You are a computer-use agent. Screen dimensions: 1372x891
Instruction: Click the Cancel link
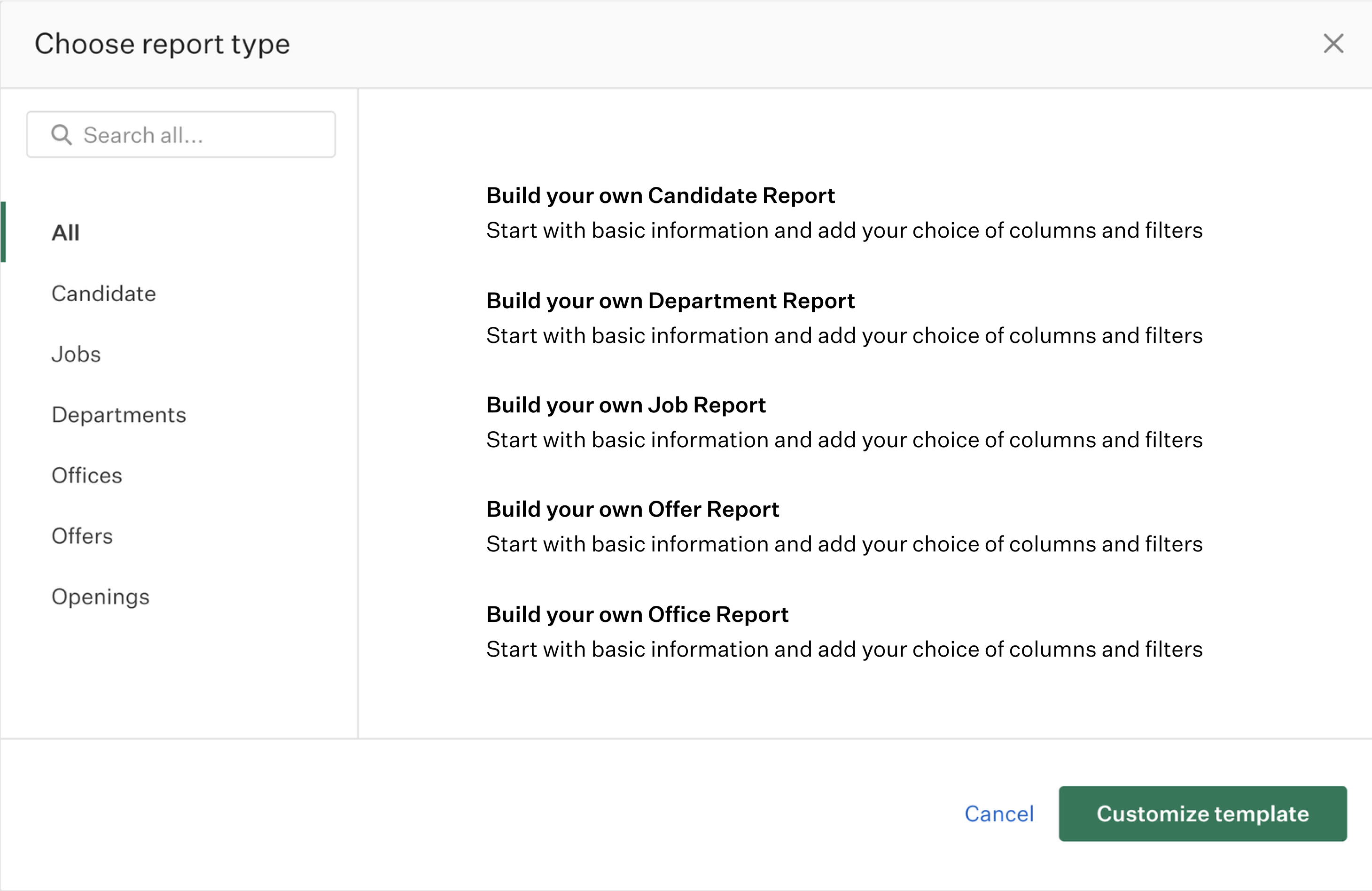pyautogui.click(x=999, y=814)
